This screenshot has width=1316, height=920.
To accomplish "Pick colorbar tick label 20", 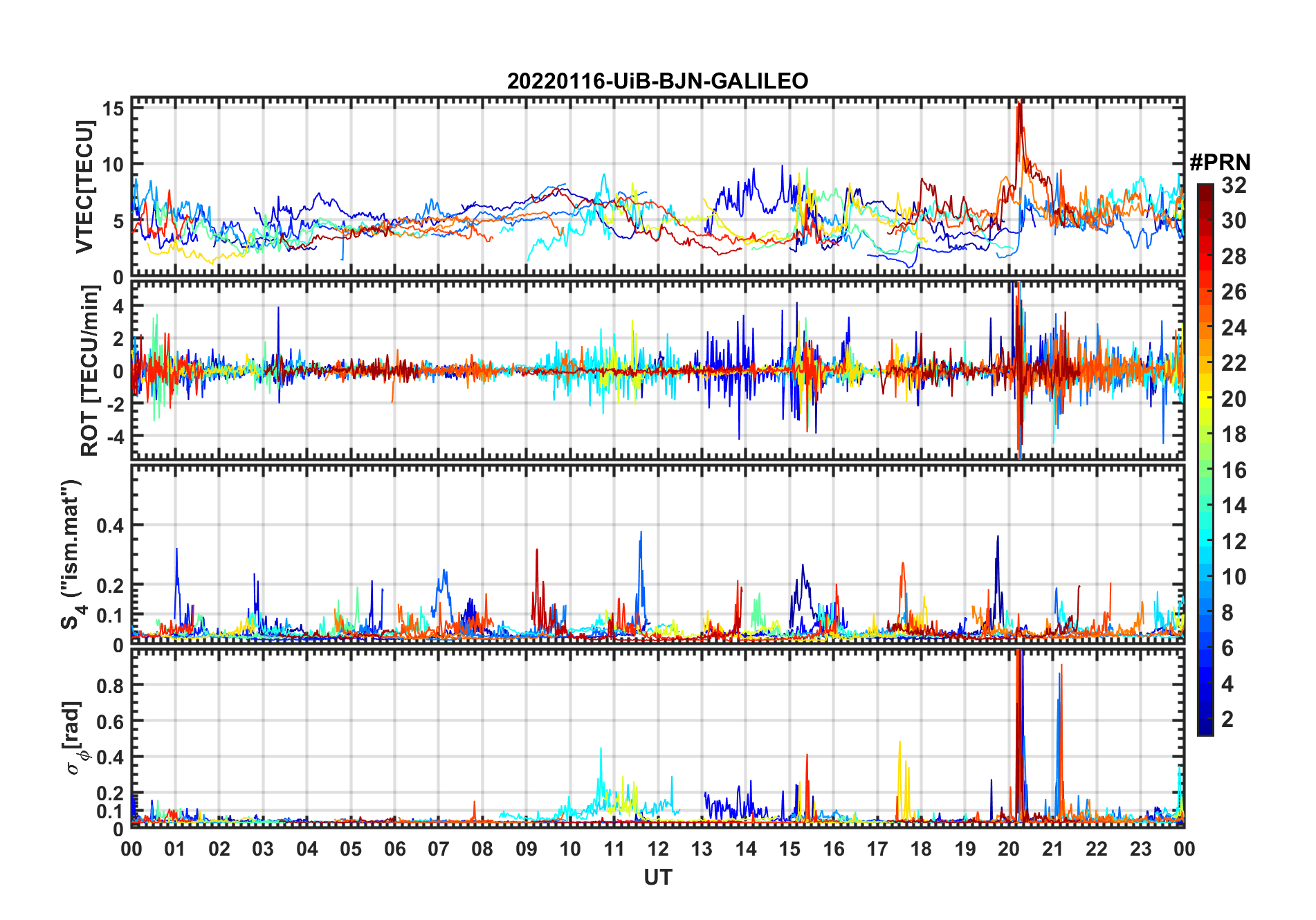I will [x=1234, y=398].
